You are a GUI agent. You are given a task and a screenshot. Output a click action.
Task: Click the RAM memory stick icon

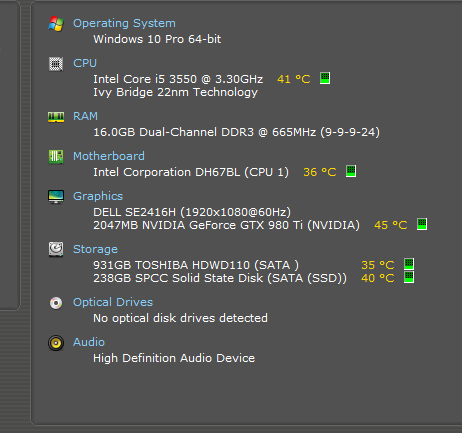point(56,117)
